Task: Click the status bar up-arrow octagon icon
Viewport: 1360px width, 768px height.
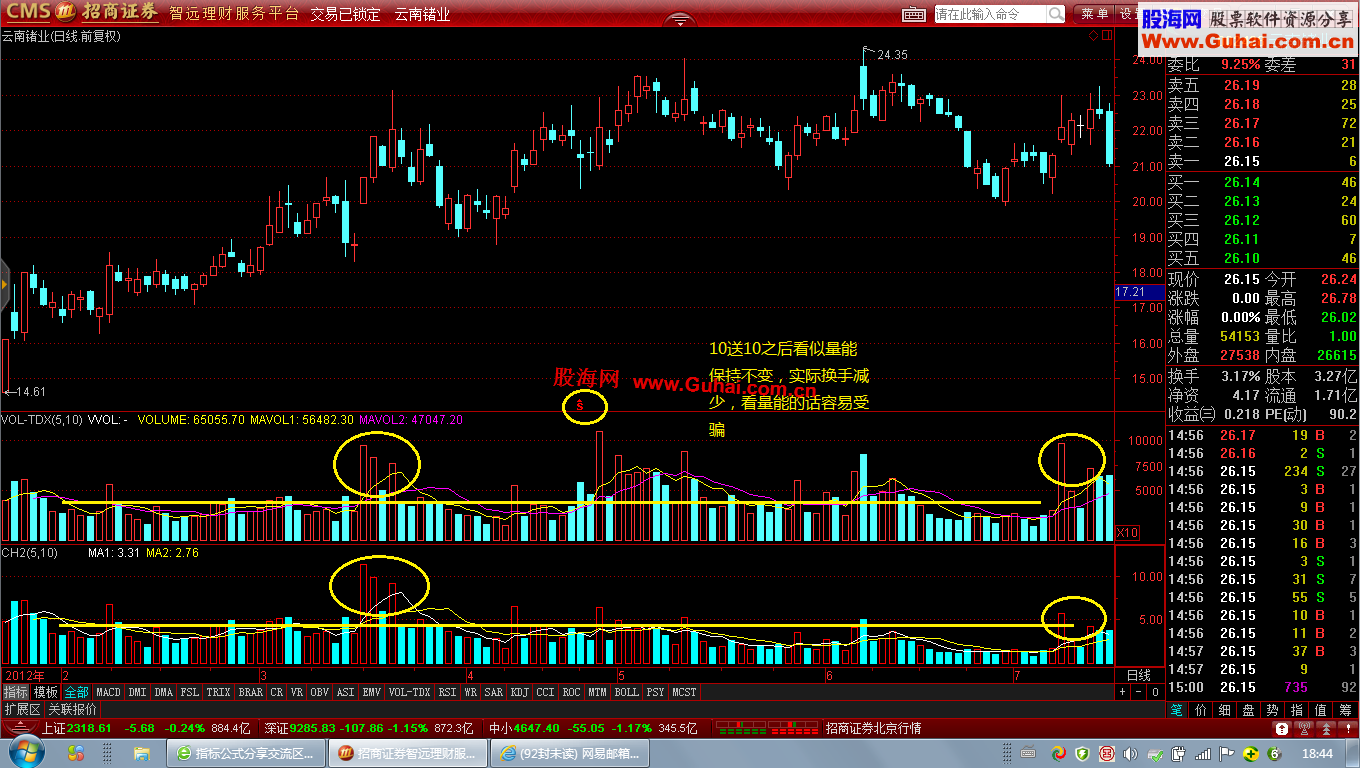Action: pos(1282,729)
